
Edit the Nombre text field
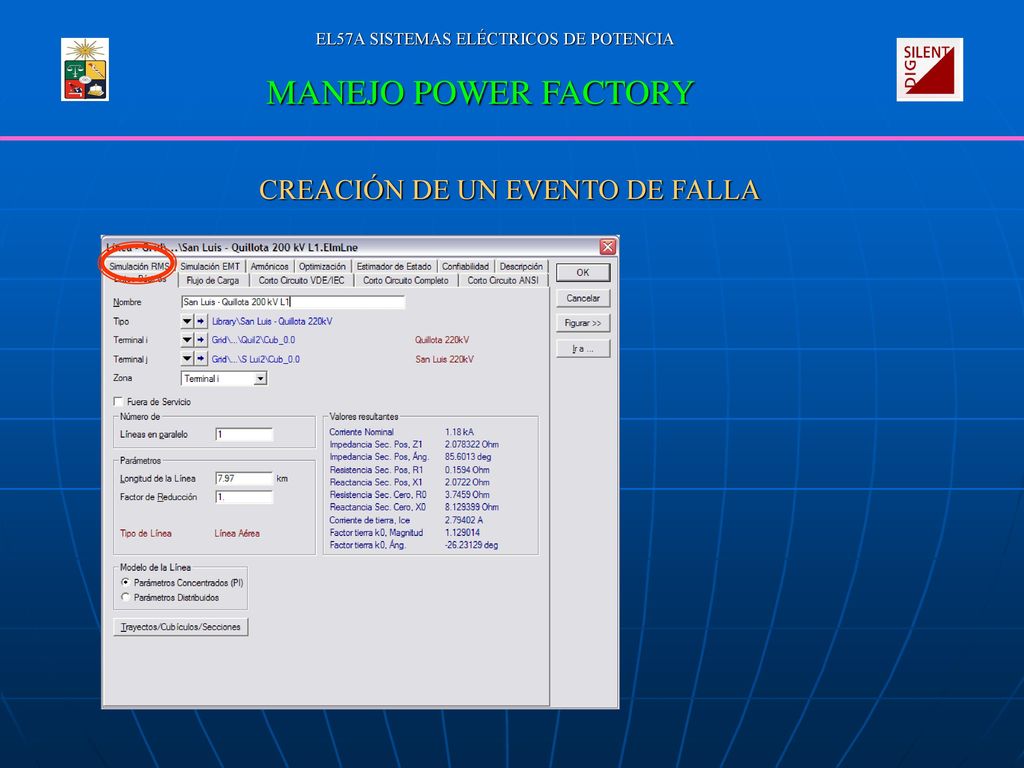pos(293,302)
